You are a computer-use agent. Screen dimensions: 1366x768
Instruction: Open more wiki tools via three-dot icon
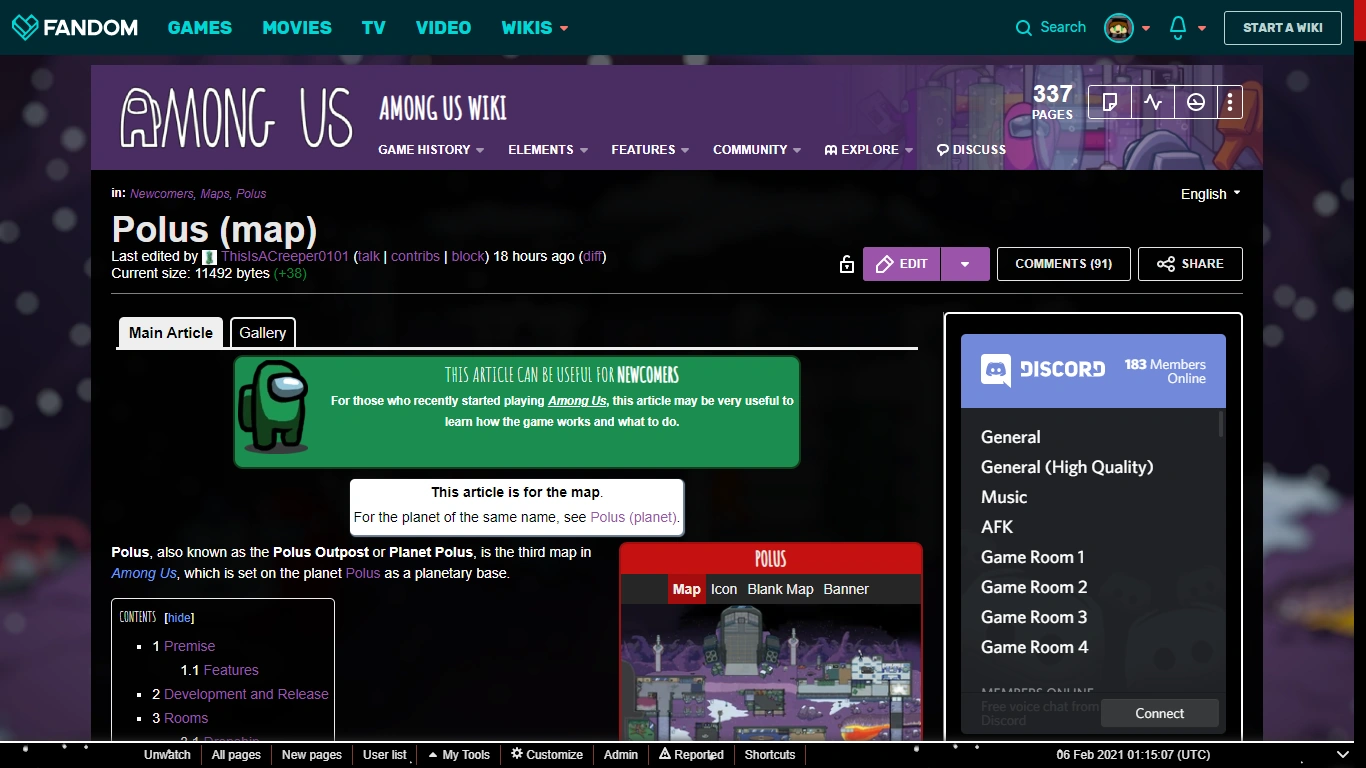click(x=1229, y=101)
